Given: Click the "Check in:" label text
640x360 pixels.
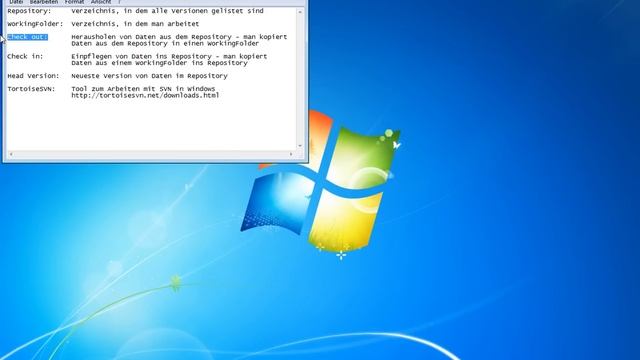Looking at the screenshot, I should (x=25, y=56).
